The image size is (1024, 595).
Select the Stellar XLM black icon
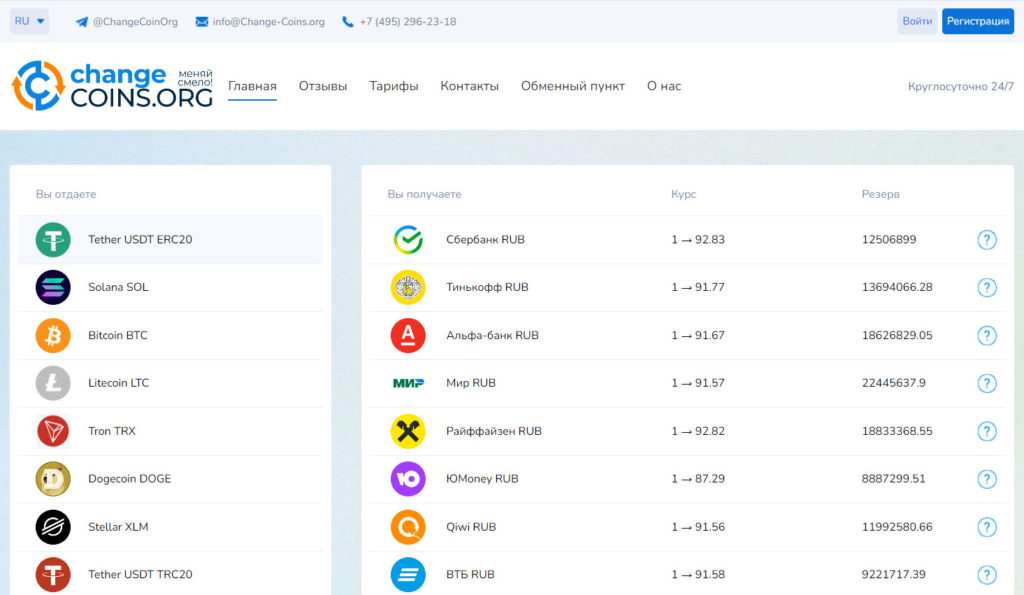click(53, 527)
